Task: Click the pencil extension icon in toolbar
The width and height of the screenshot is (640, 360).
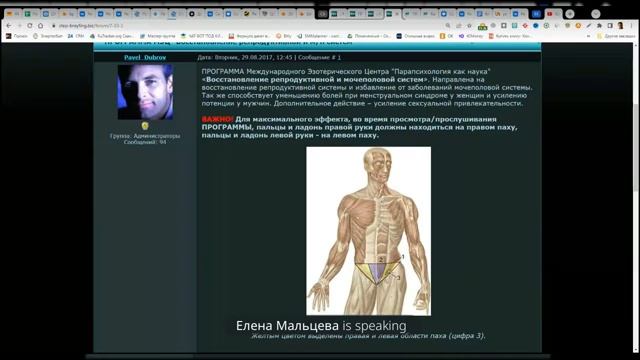Action: point(589,25)
